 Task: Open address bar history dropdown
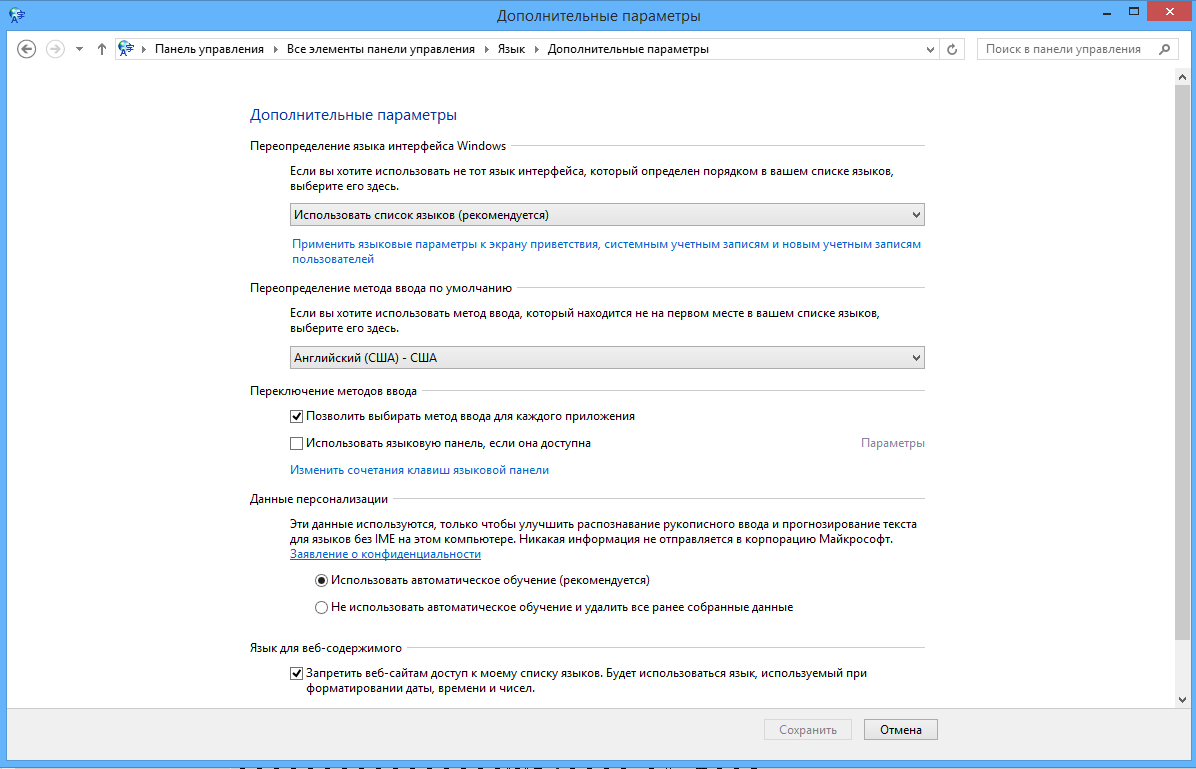tap(930, 50)
